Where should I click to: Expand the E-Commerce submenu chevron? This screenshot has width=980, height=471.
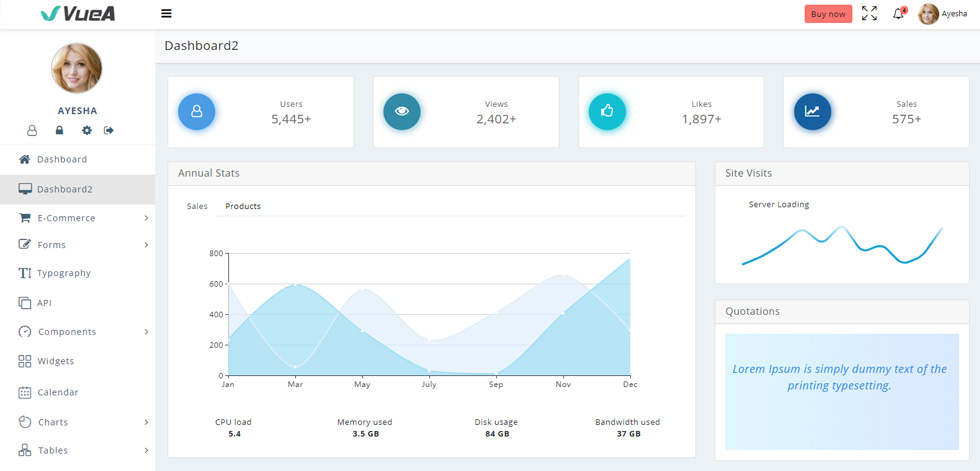146,218
